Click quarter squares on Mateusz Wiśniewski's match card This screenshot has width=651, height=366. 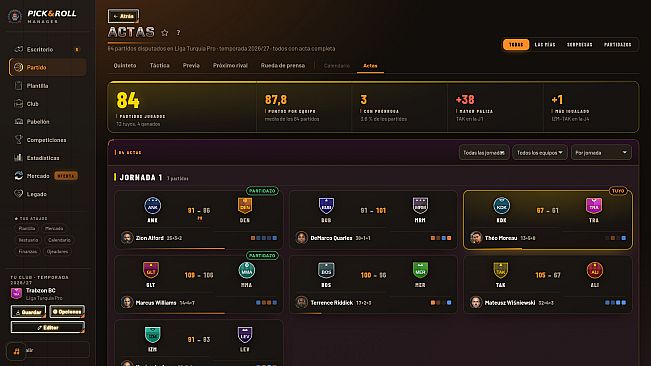click(x=616, y=303)
